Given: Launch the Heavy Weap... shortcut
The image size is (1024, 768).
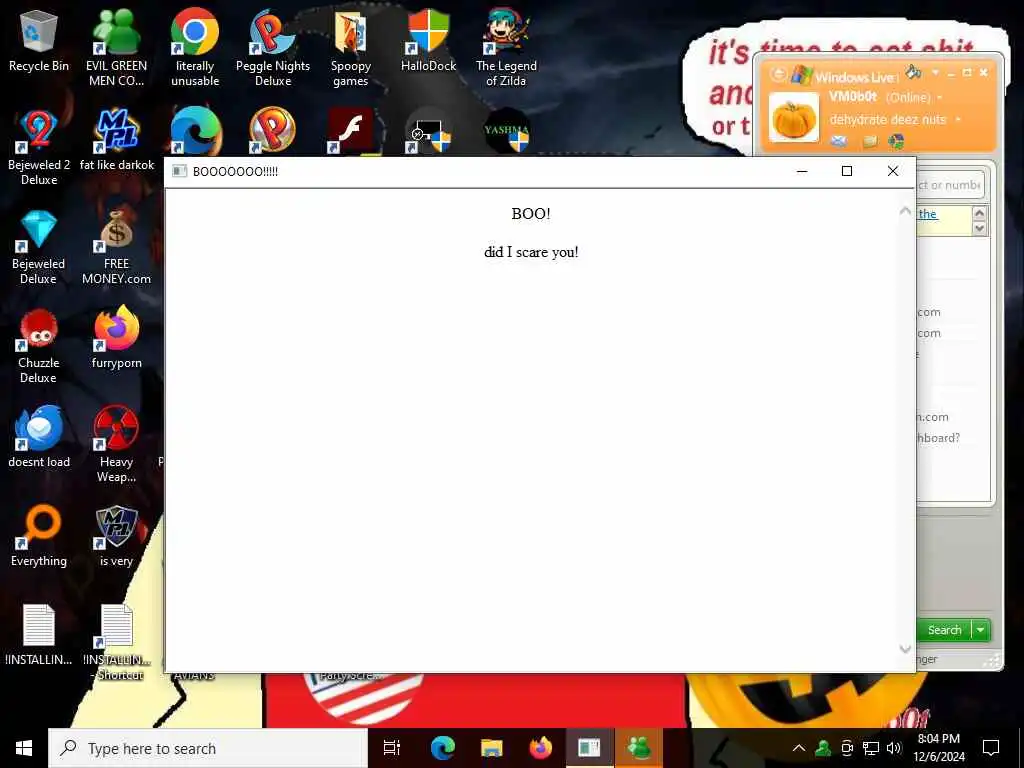Looking at the screenshot, I should (x=116, y=444).
